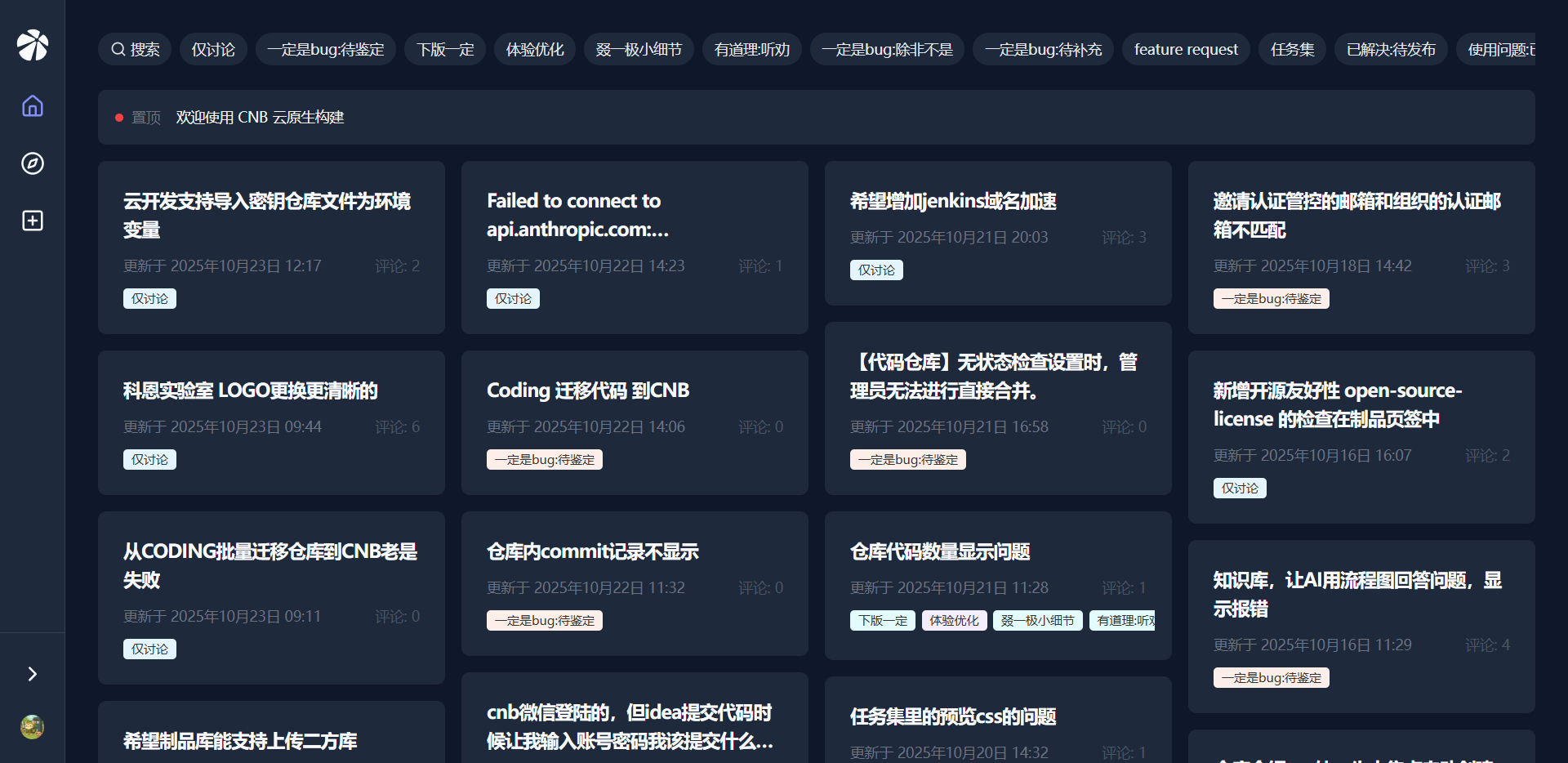This screenshot has width=1568, height=763.
Task: Open the user avatar in sidebar
Action: [33, 726]
